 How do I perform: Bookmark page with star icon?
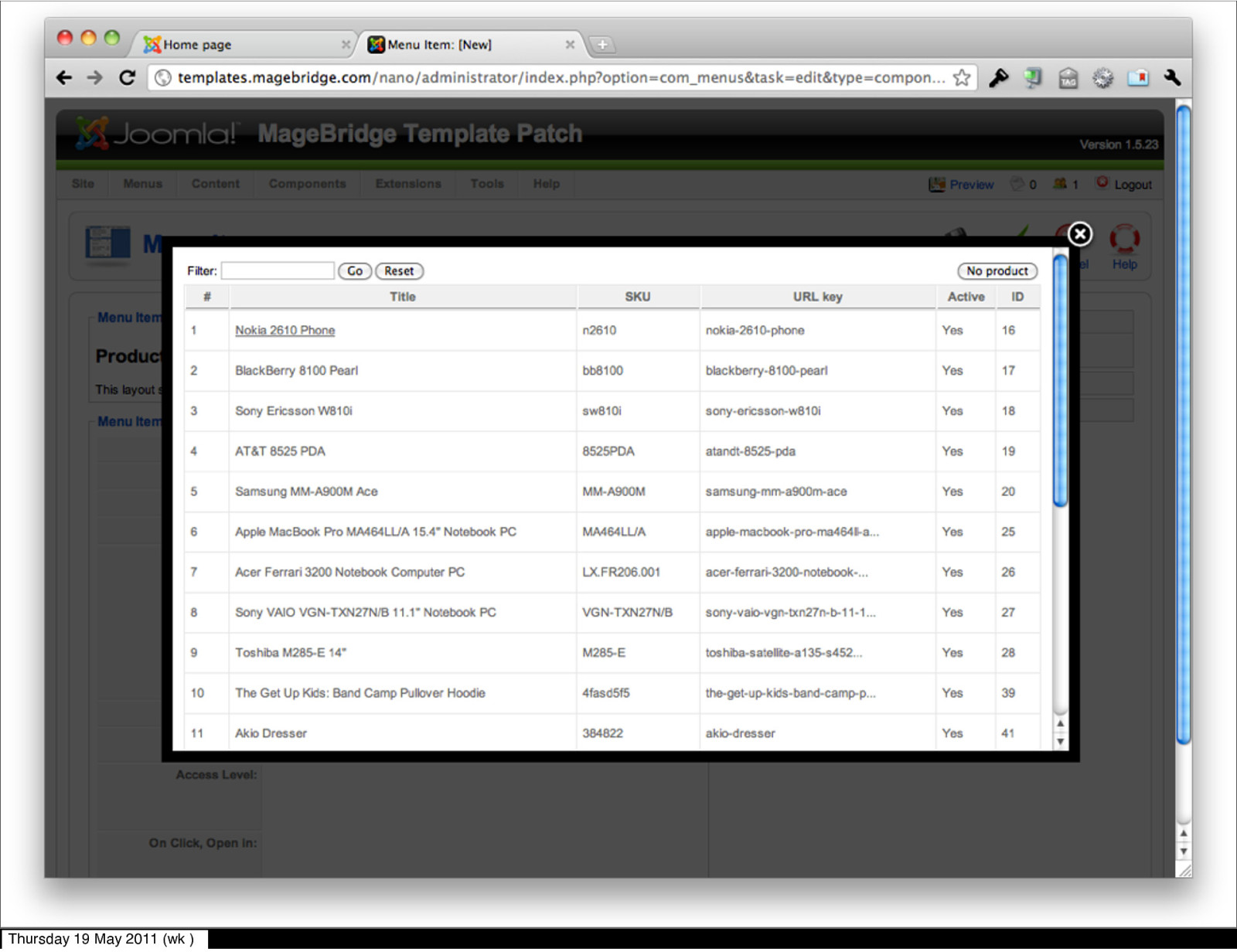point(961,77)
